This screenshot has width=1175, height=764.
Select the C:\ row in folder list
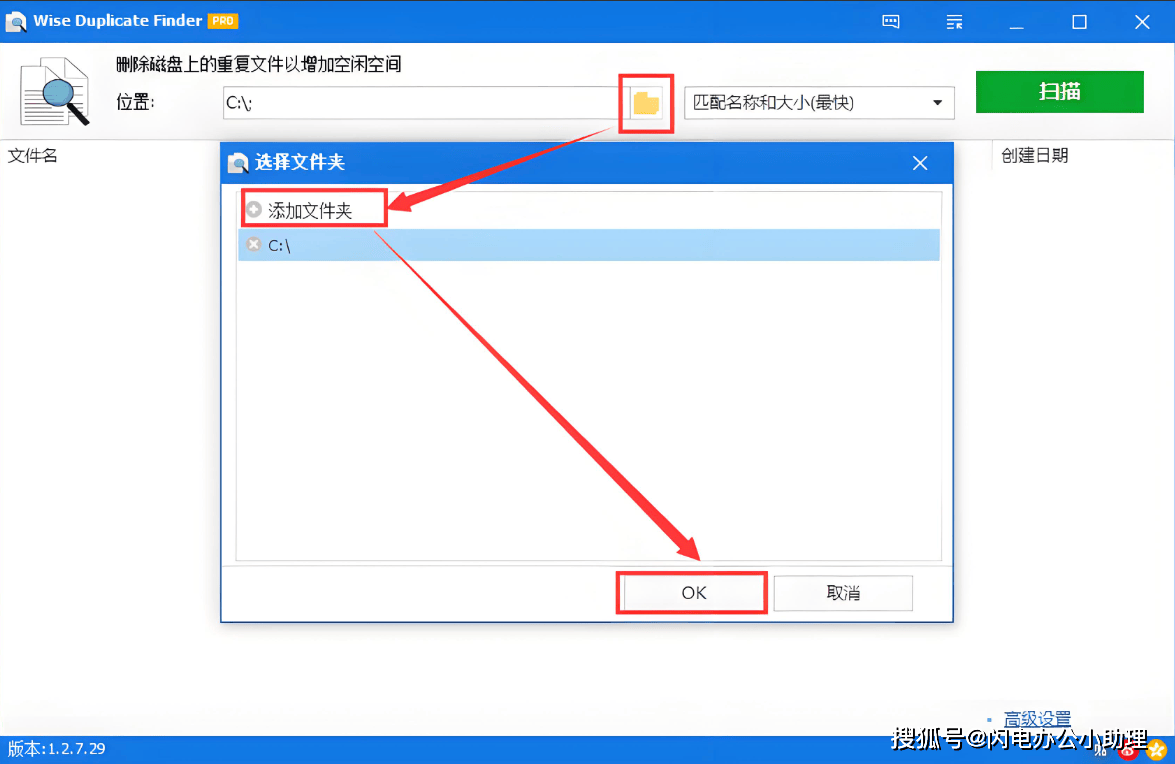[589, 245]
